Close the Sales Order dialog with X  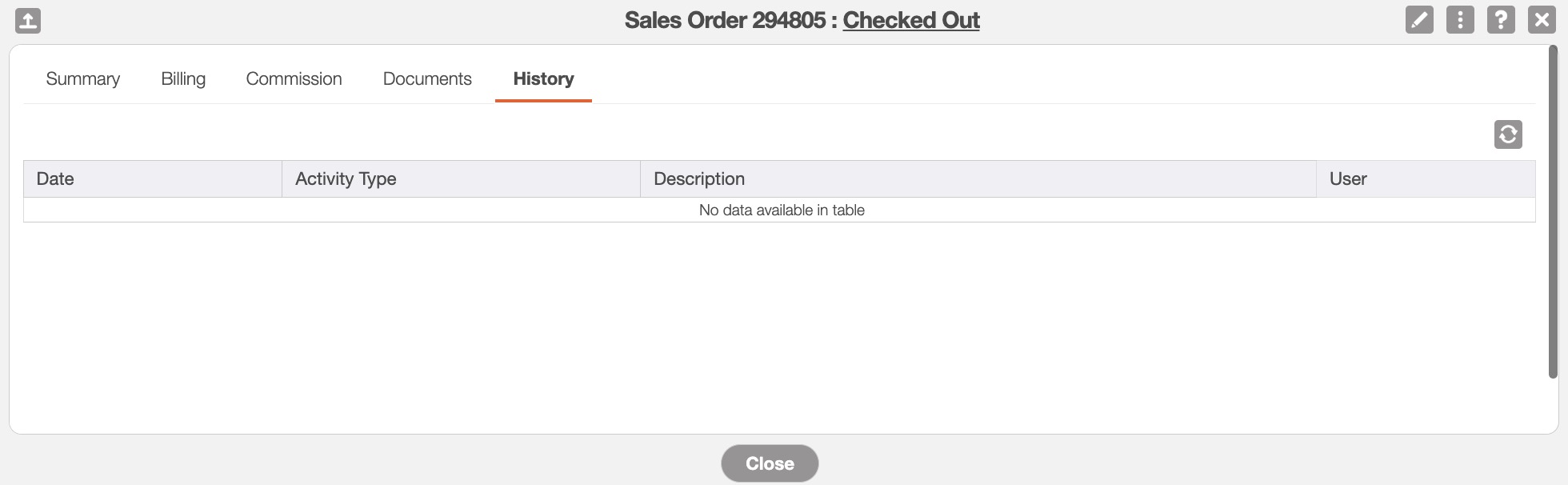pos(1542,20)
